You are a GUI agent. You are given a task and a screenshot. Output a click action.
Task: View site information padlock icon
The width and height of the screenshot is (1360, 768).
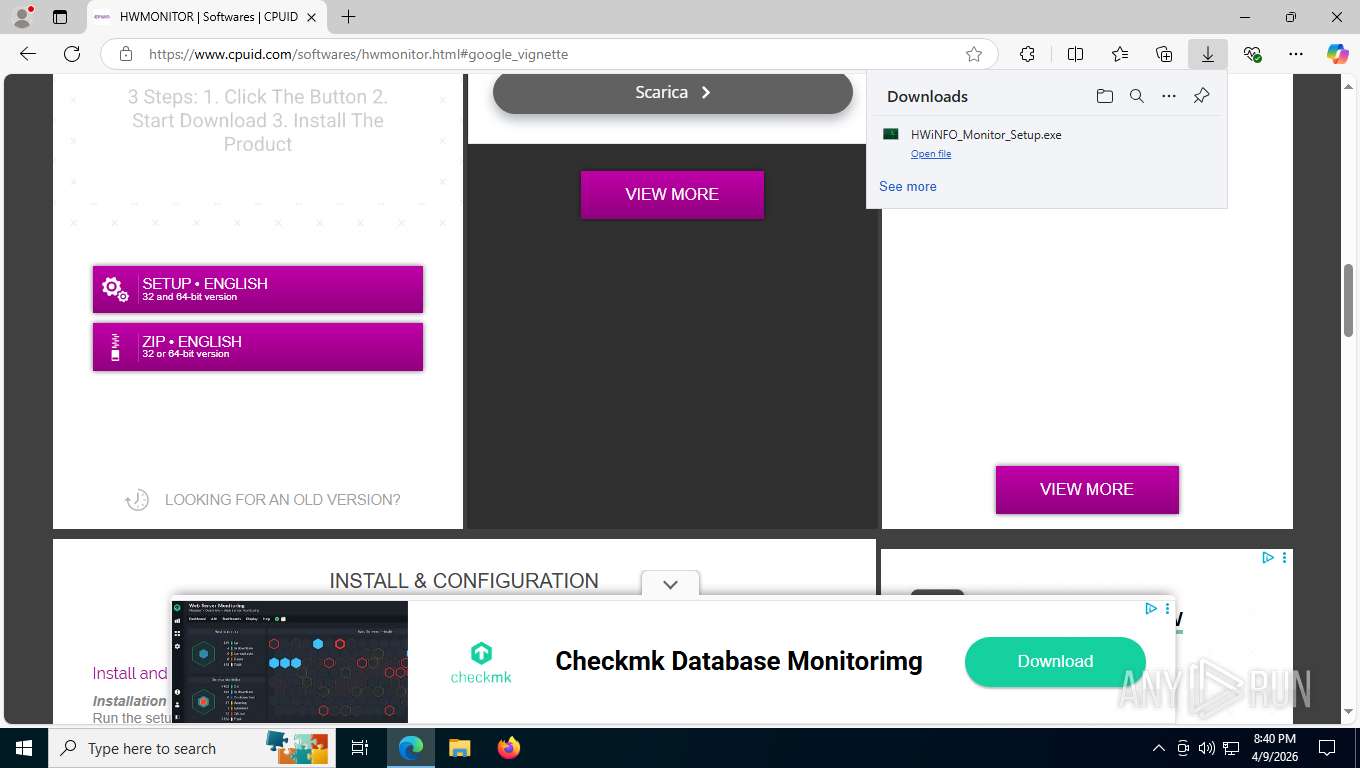(x=125, y=54)
